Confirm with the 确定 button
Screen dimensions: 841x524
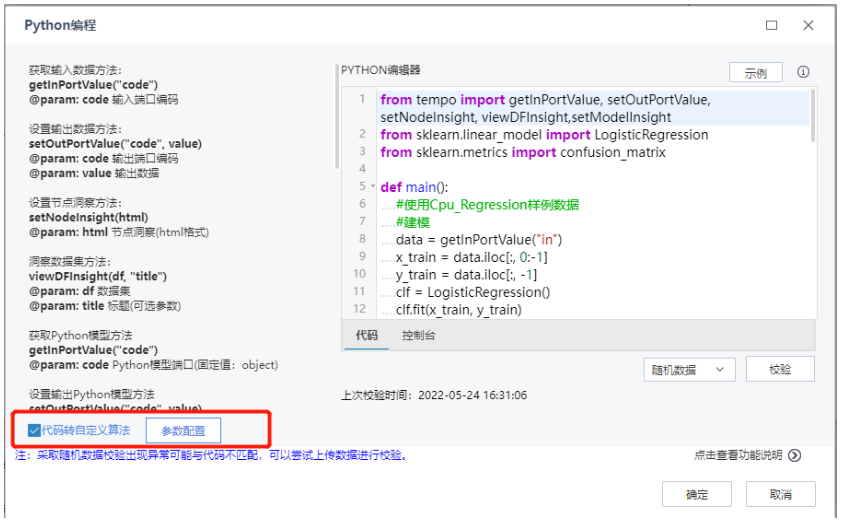coord(696,494)
